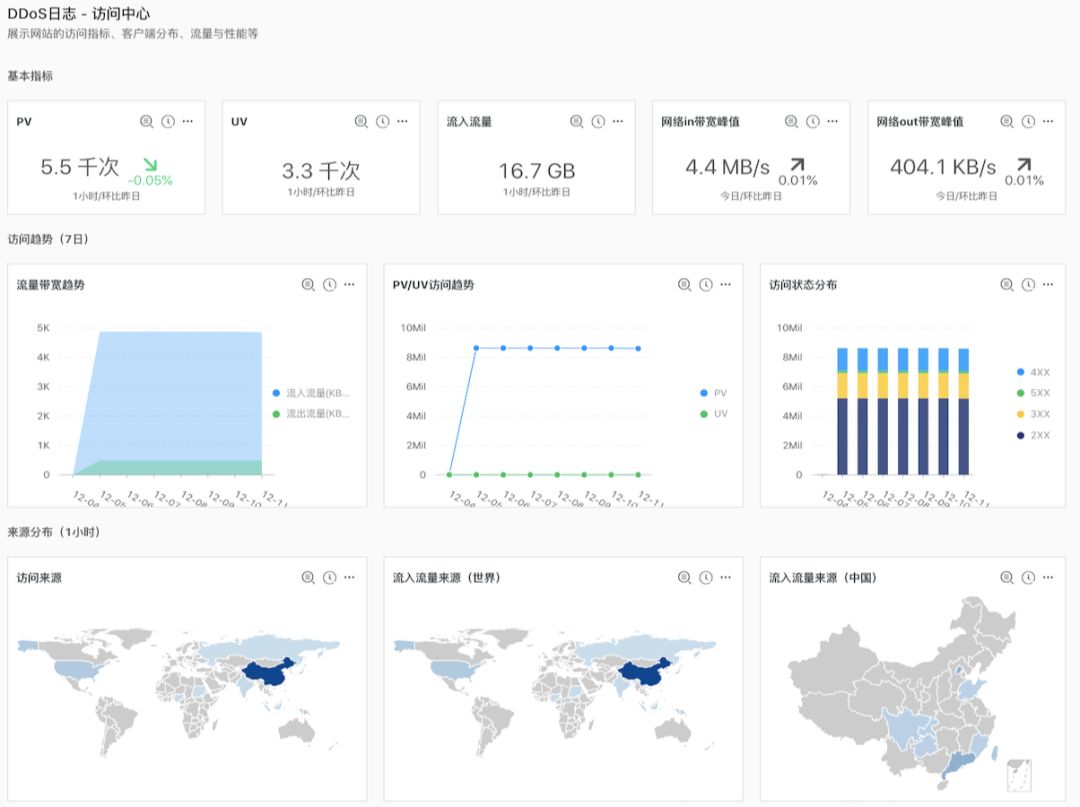The width and height of the screenshot is (1080, 807).
Task: Click the magnifier icon on 流入流量 card
Action: click(577, 121)
